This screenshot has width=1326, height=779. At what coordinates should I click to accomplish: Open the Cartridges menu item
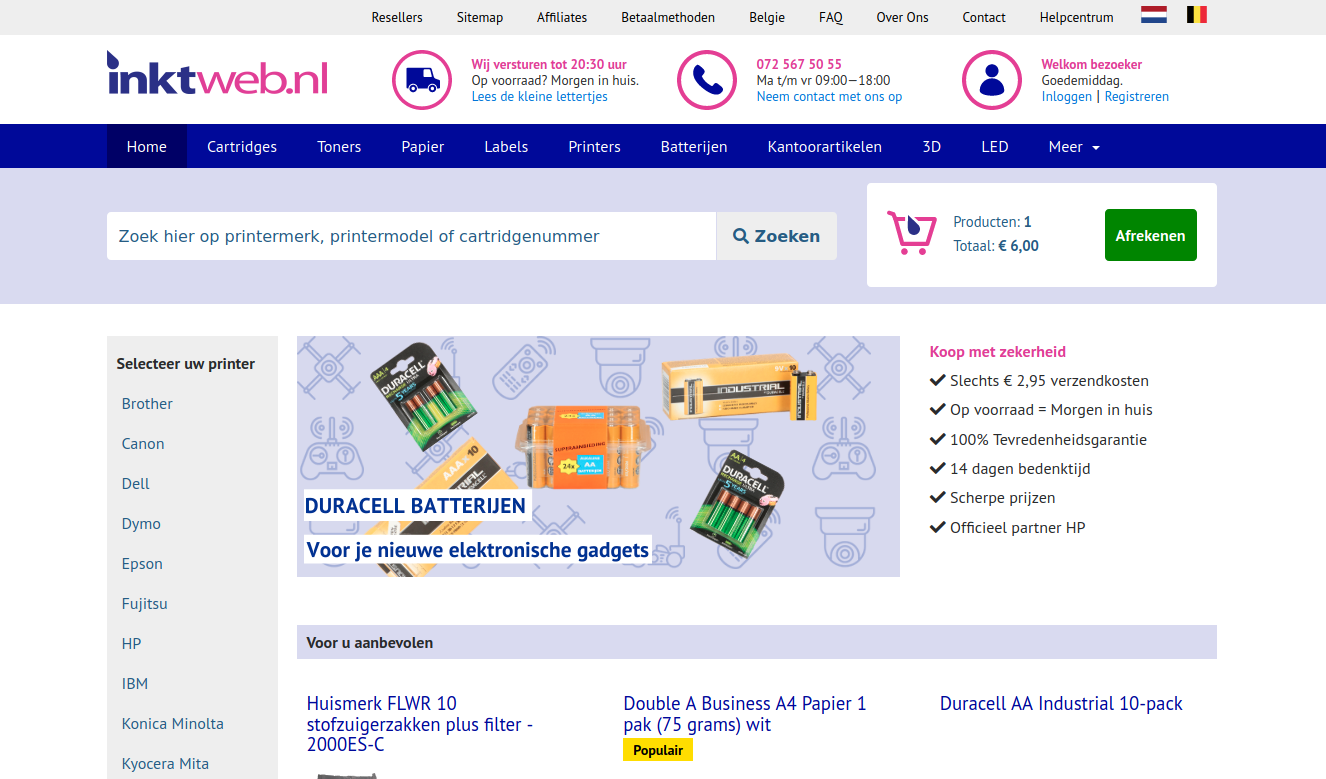[242, 147]
